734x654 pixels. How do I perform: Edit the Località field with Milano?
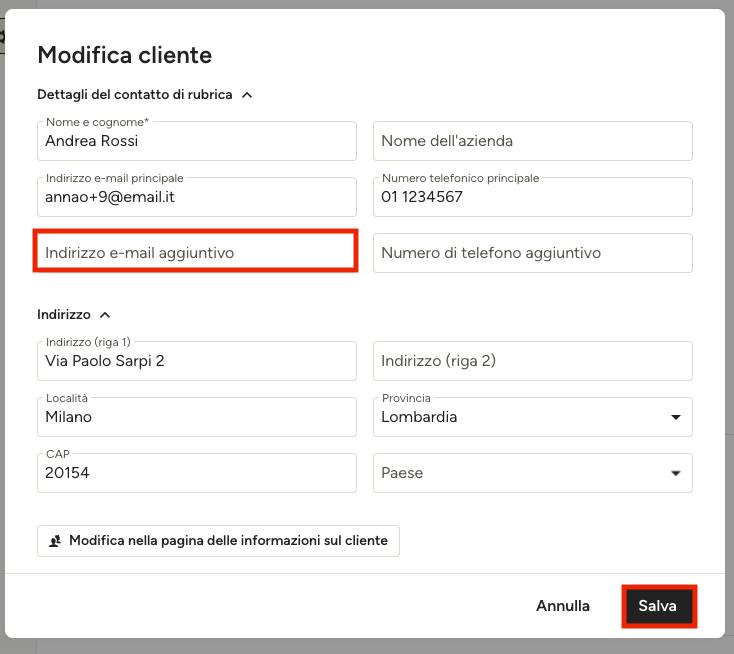click(197, 417)
